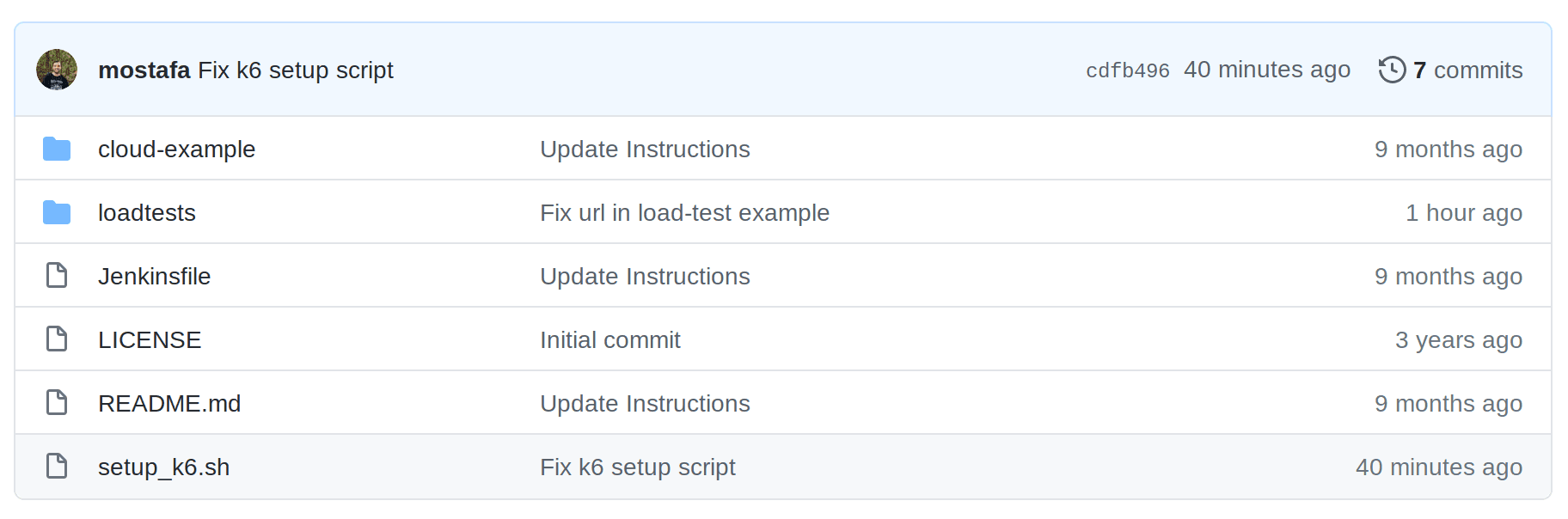Open the loadtests folder
1568x519 pixels.
click(x=147, y=212)
